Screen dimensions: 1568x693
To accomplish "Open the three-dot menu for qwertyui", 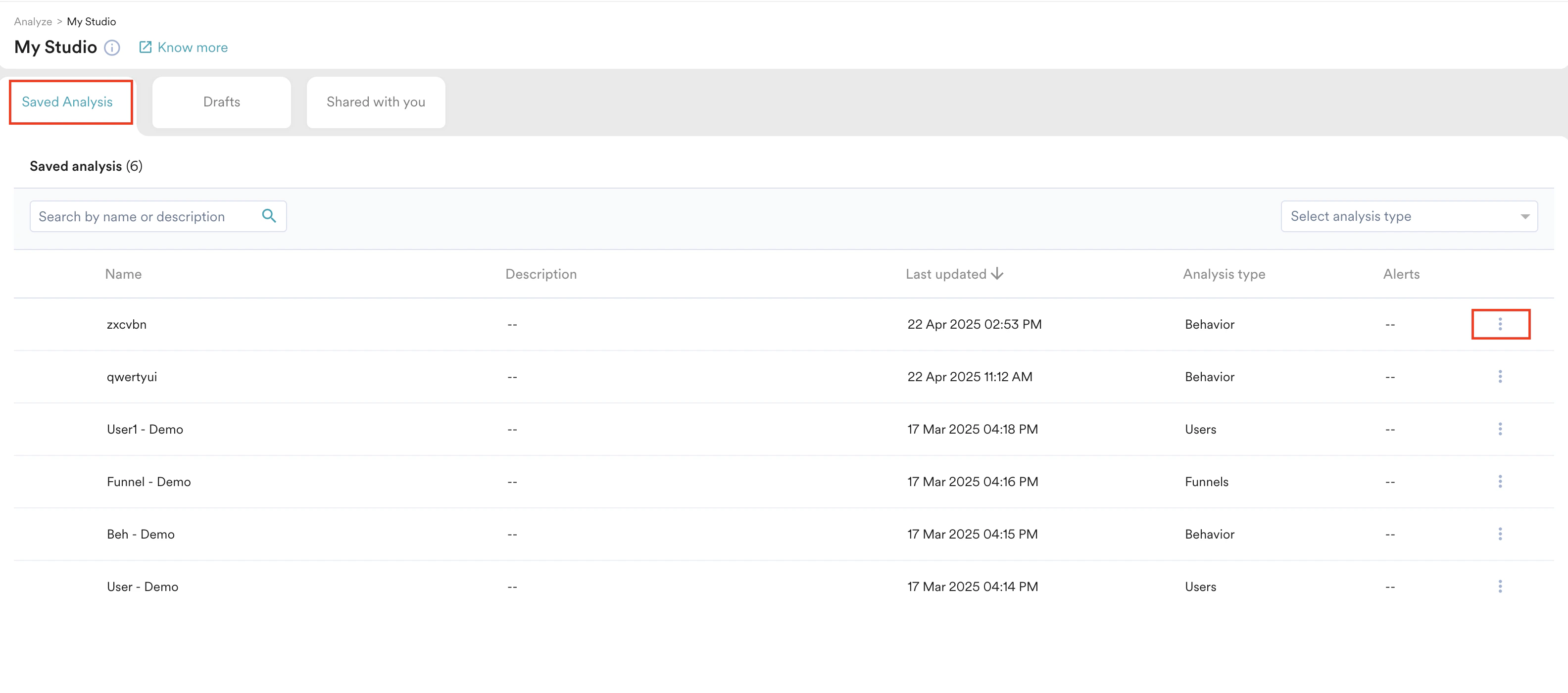I will tap(1500, 376).
